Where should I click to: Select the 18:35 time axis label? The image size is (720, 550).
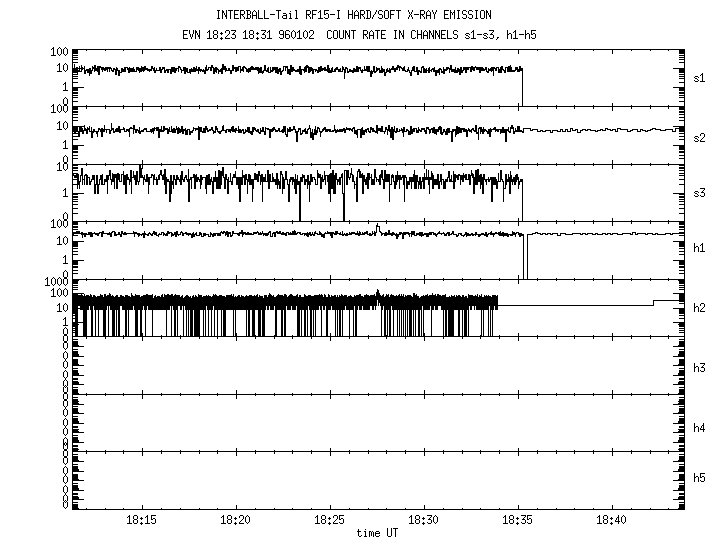518,520
